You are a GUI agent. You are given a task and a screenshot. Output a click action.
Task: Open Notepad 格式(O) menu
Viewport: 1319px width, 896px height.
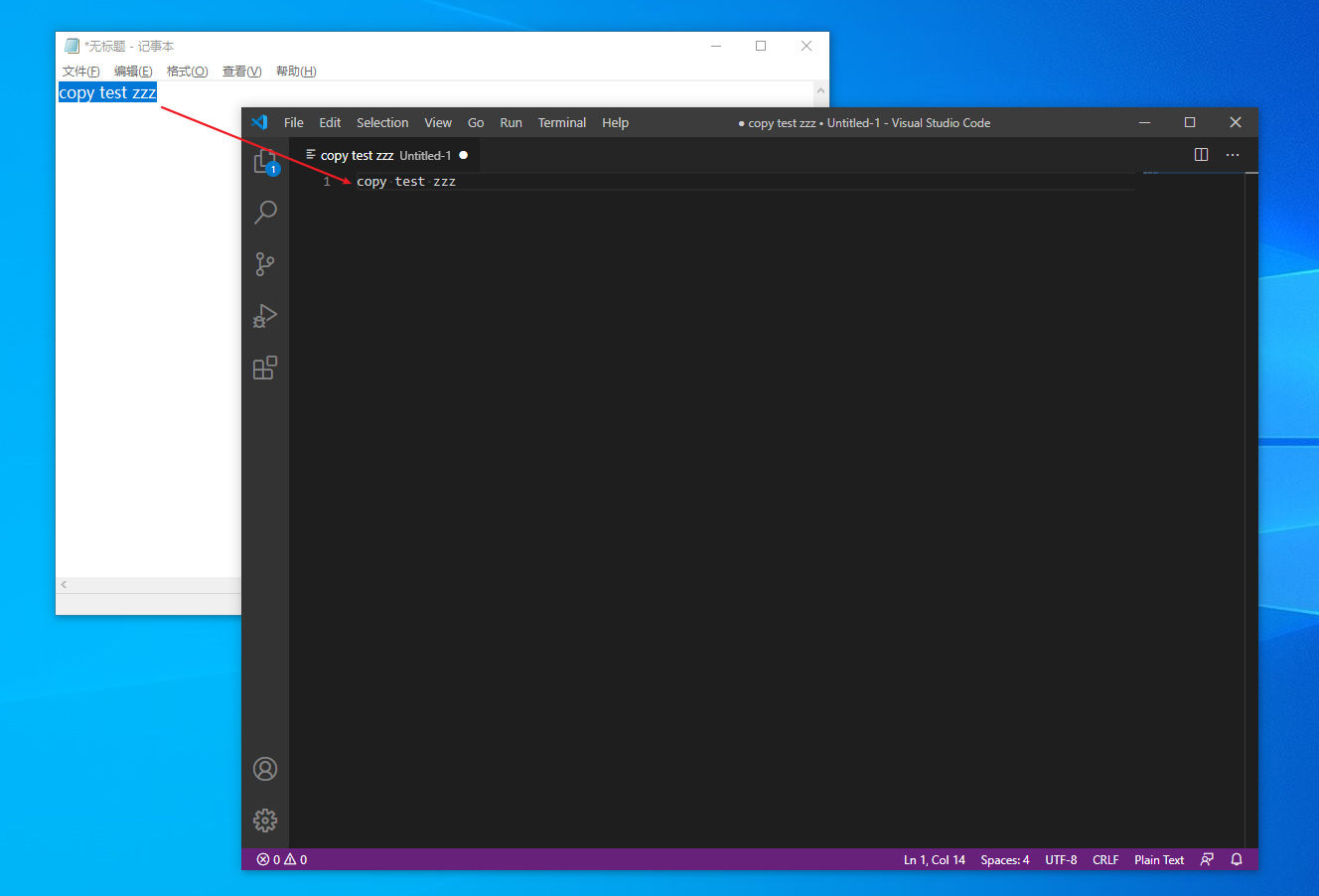pyautogui.click(x=187, y=72)
